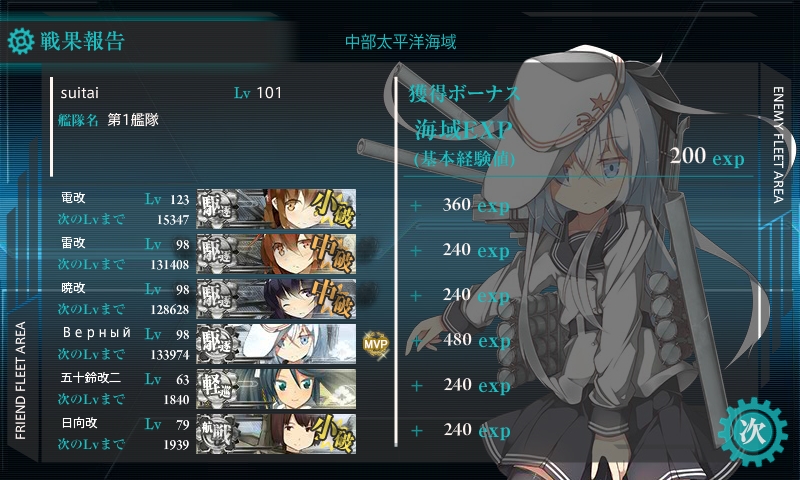Click the 軽巡 type emblem on 五十鈴改二
This screenshot has height=480, width=800.
217,389
